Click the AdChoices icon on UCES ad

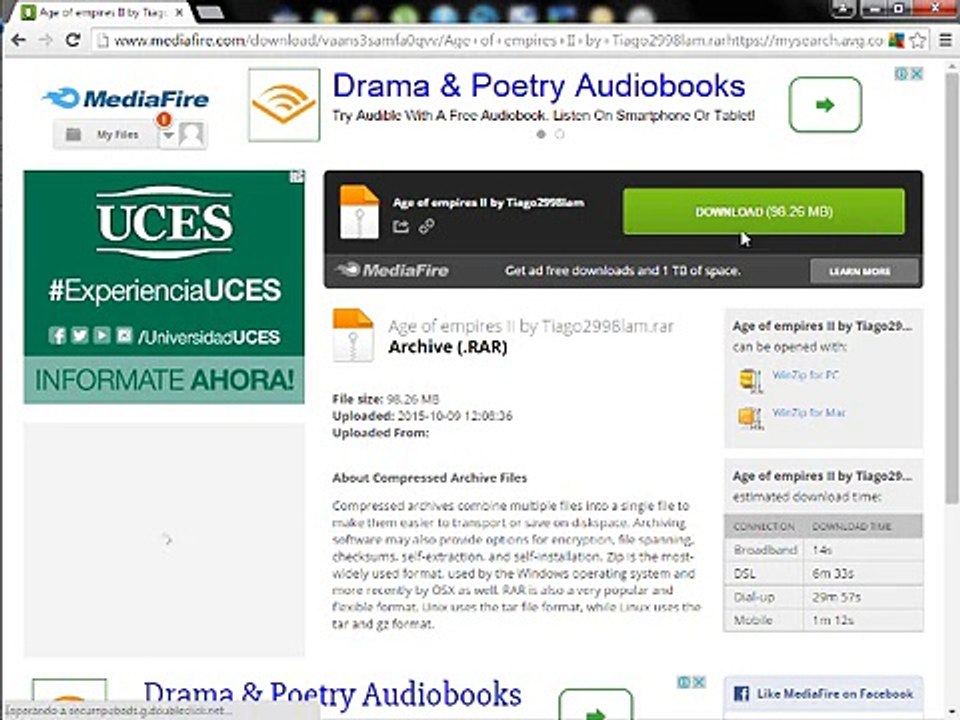[x=297, y=177]
